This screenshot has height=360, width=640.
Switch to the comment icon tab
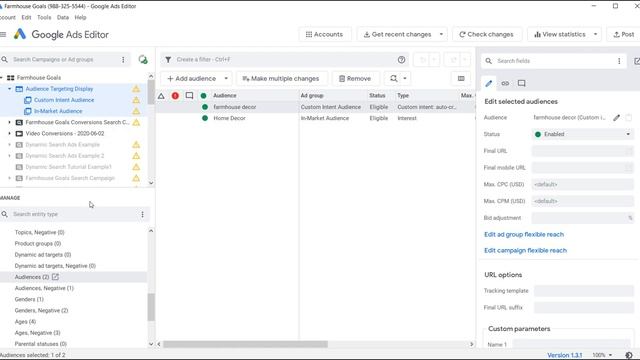click(x=521, y=83)
